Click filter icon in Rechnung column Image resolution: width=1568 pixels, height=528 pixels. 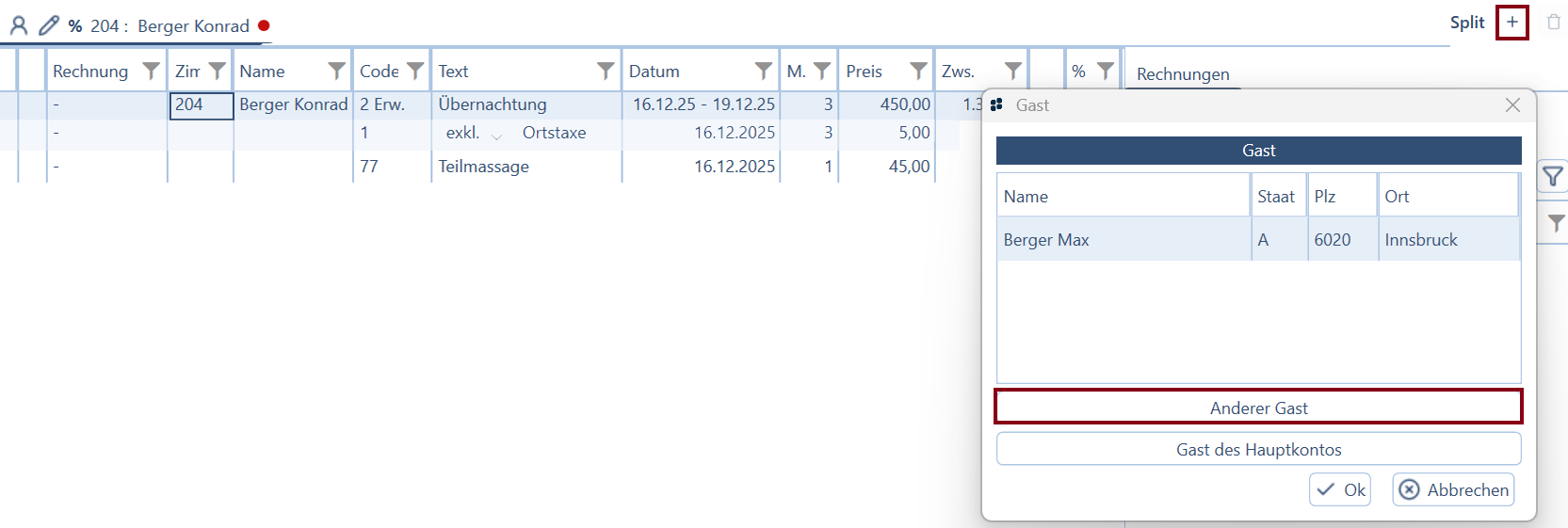(x=151, y=71)
